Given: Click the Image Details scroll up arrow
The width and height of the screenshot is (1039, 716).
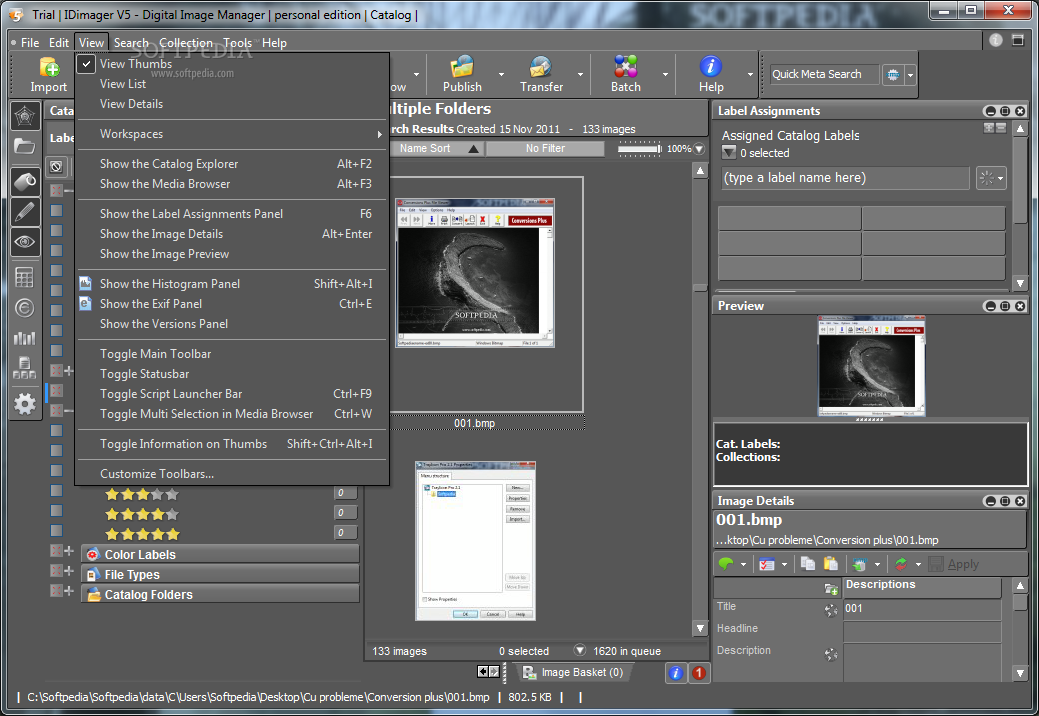Looking at the screenshot, I should point(1020,586).
